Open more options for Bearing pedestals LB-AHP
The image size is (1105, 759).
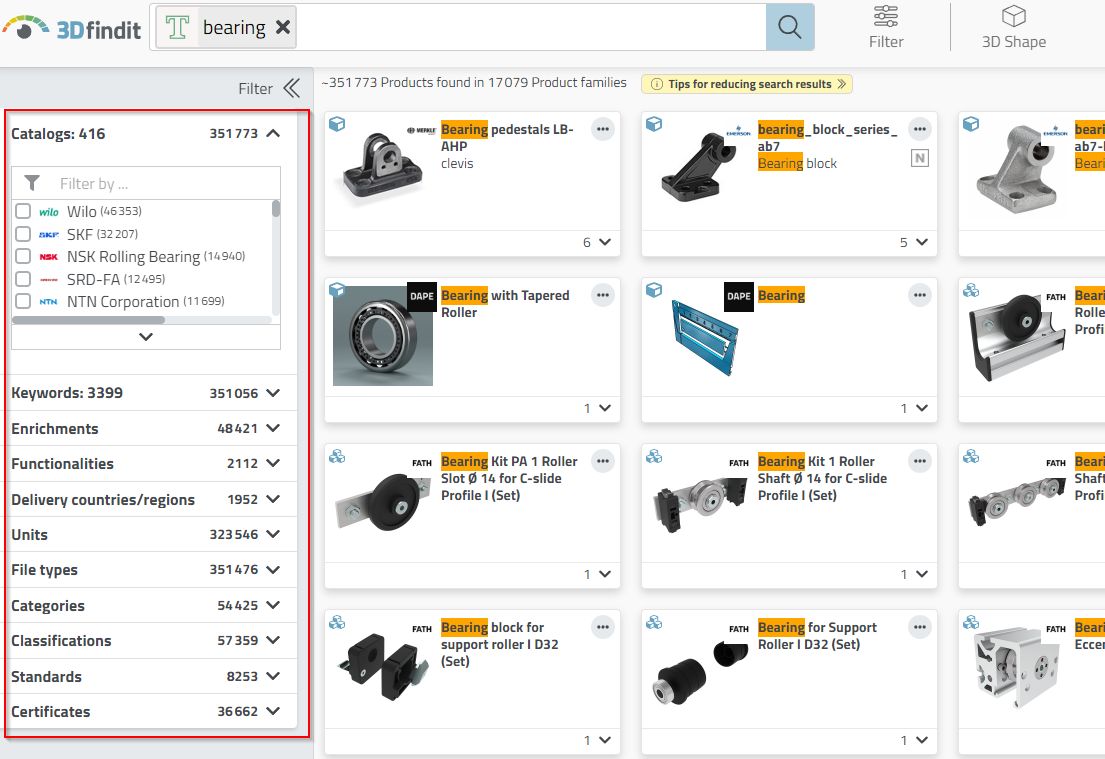(603, 129)
